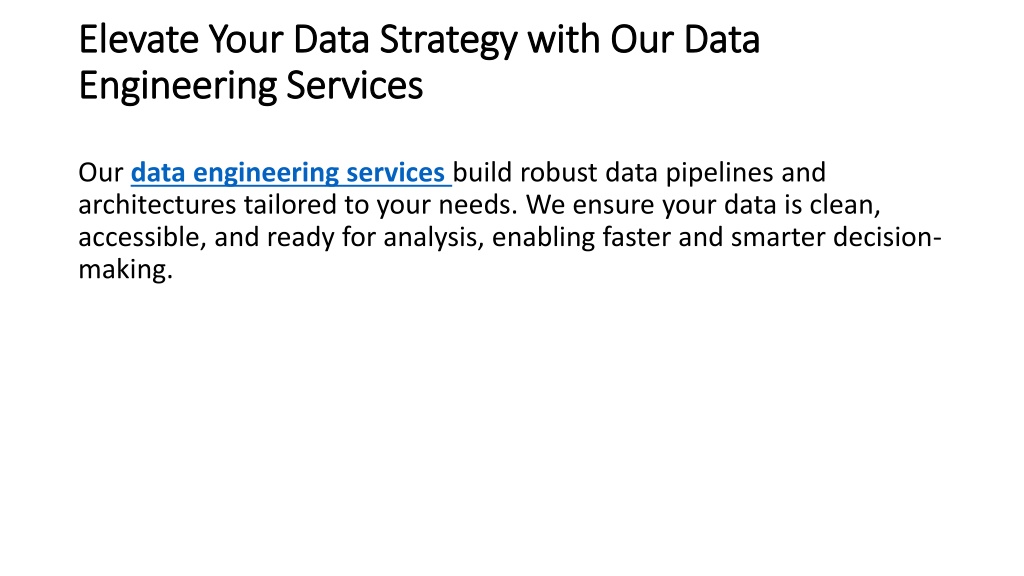The image size is (1024, 576).
Task: Click the word 'Elevate' in the title
Action: [x=139, y=39]
